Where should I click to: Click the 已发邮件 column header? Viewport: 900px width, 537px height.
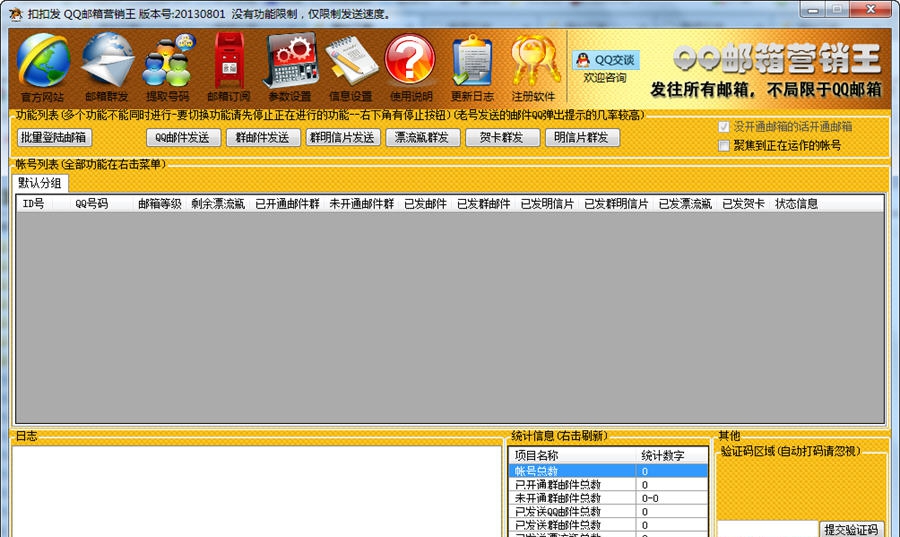(425, 204)
